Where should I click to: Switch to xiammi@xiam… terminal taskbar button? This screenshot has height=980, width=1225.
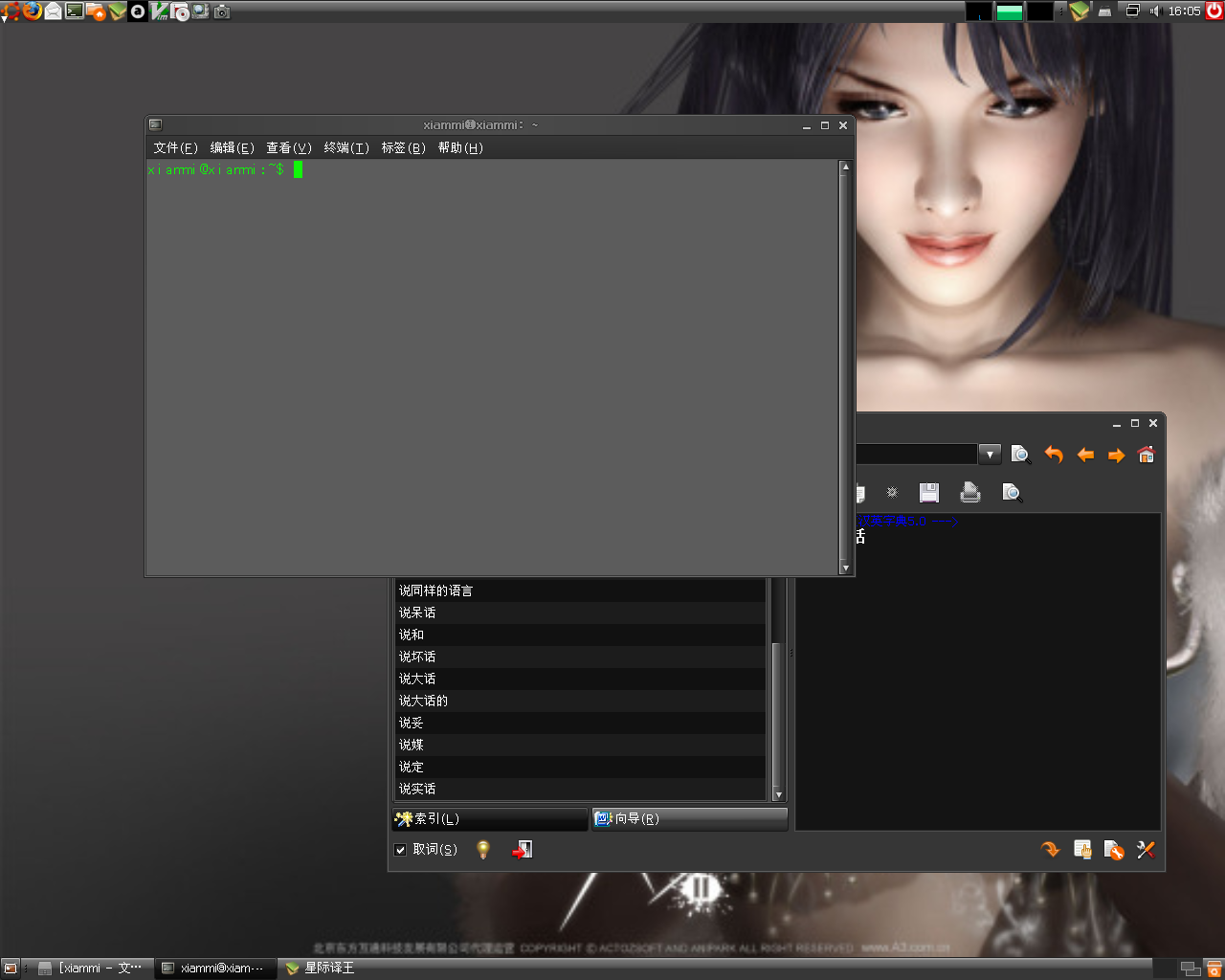(214, 969)
